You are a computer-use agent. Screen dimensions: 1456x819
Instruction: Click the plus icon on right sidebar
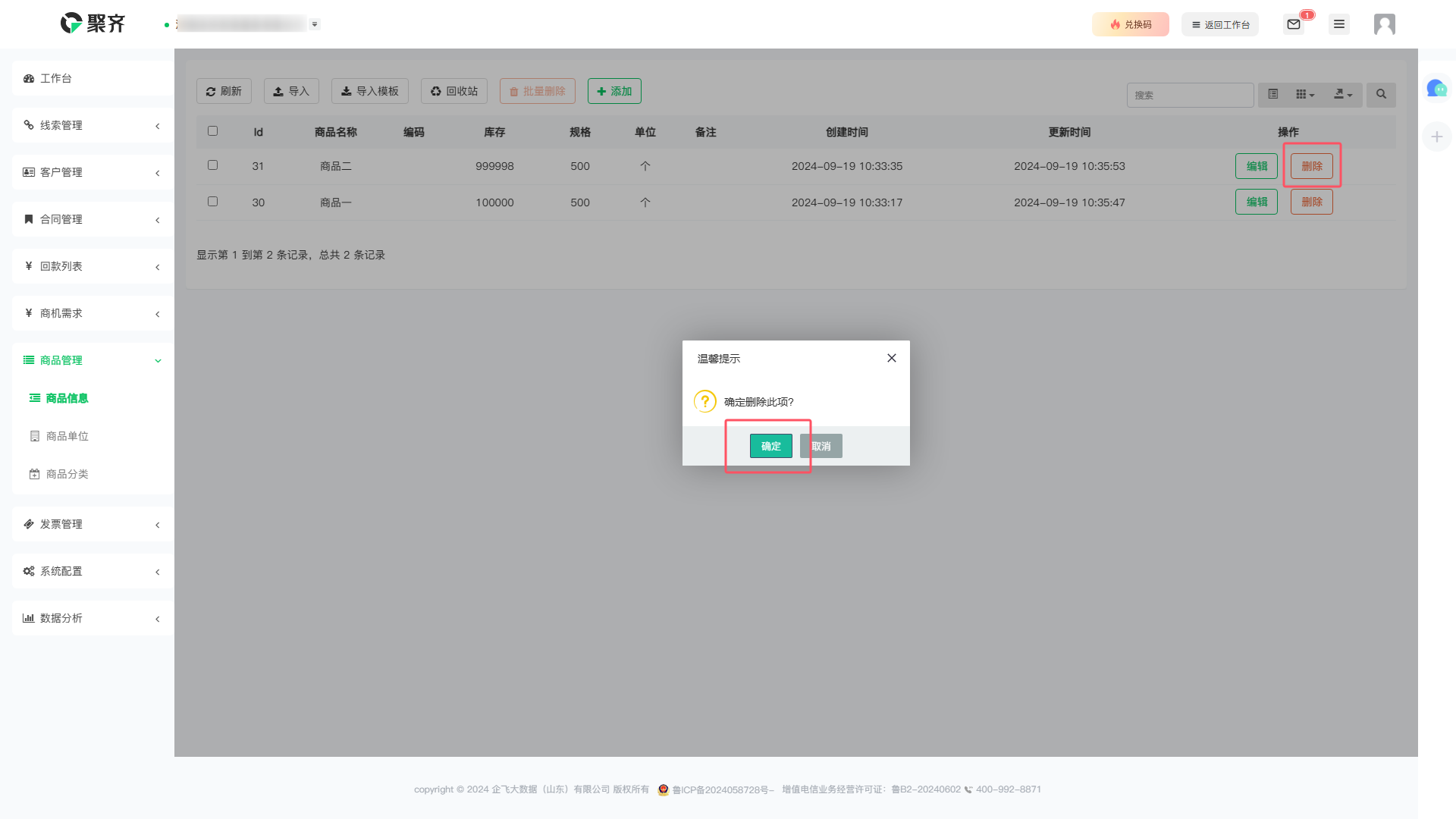pyautogui.click(x=1437, y=137)
